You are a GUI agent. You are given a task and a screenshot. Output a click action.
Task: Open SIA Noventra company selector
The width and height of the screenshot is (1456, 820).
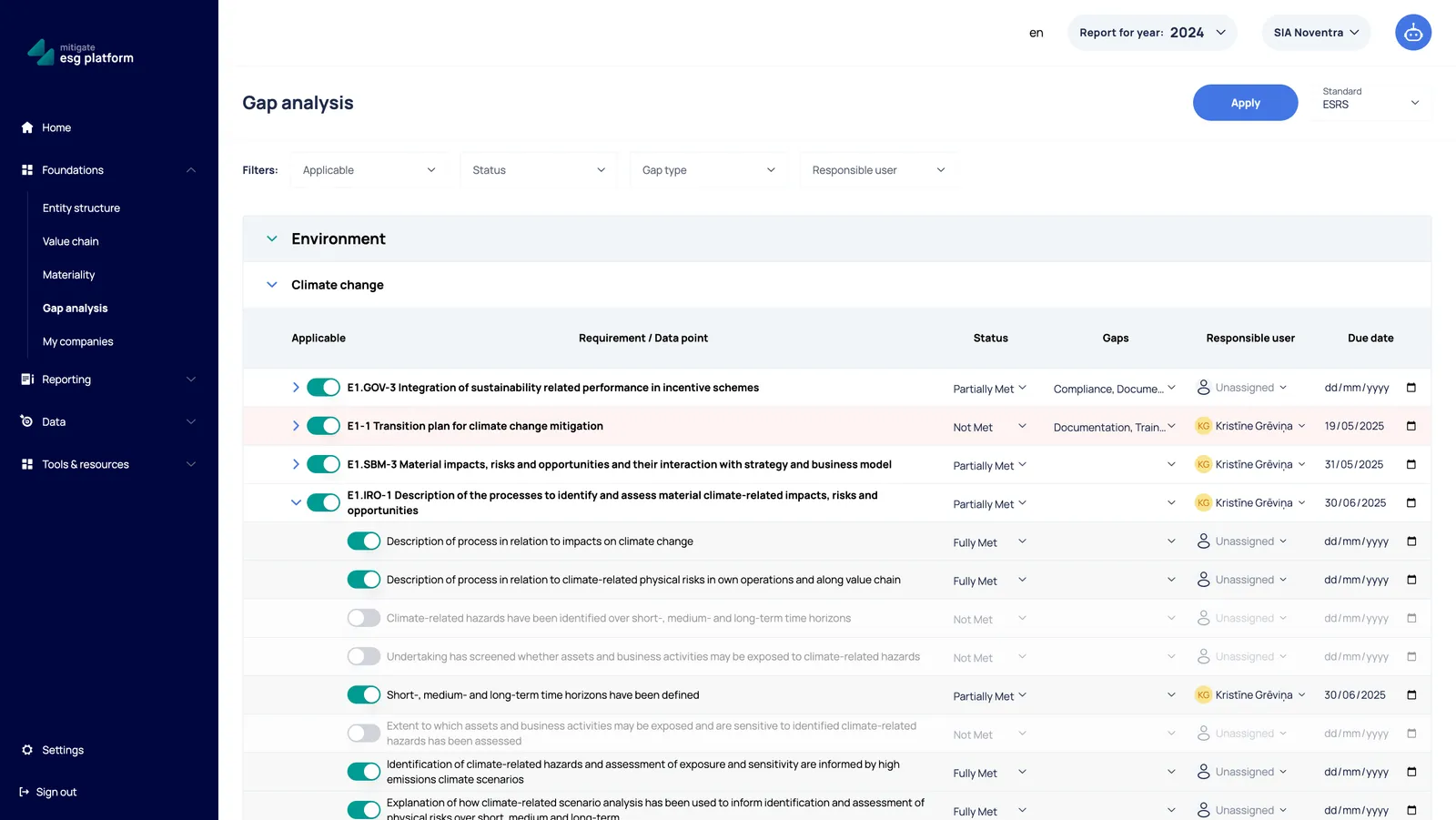pyautogui.click(x=1316, y=33)
